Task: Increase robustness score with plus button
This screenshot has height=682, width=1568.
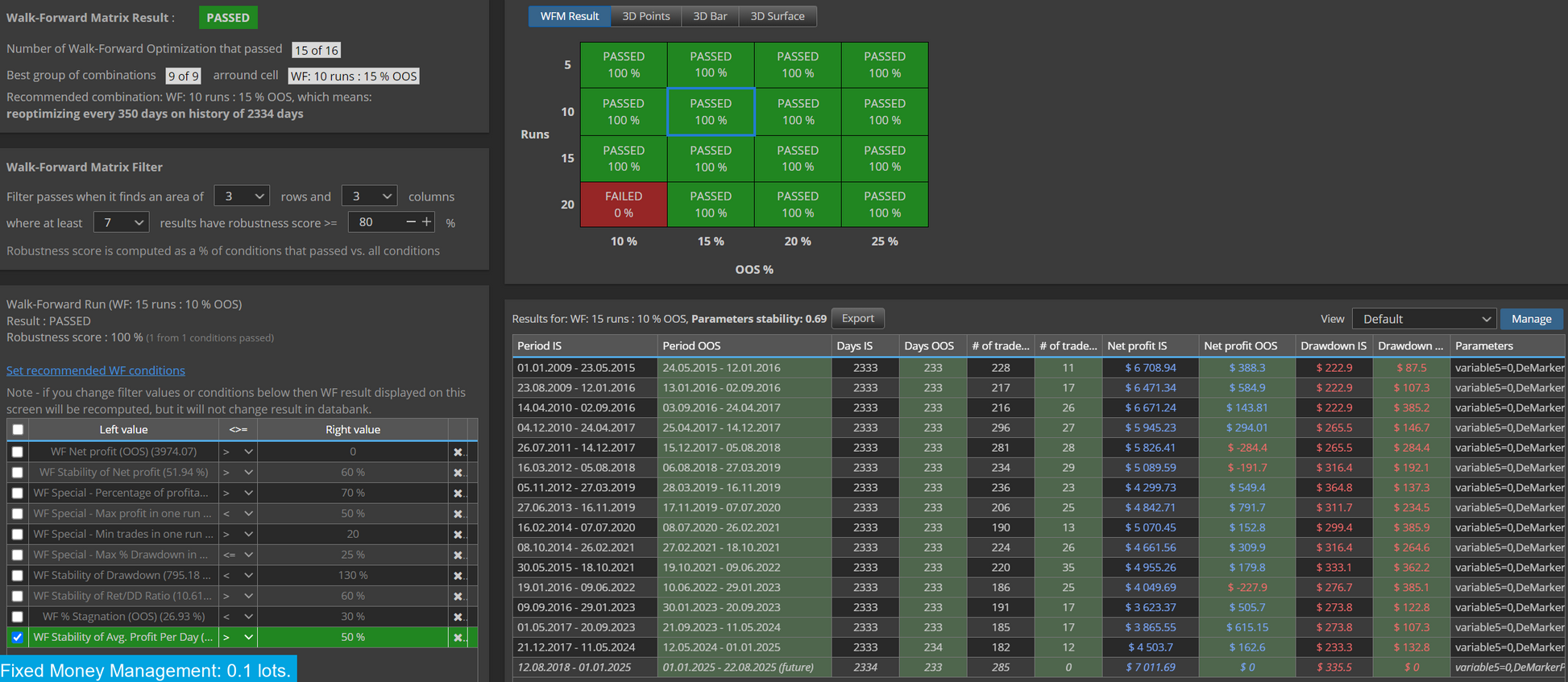Action: 426,221
